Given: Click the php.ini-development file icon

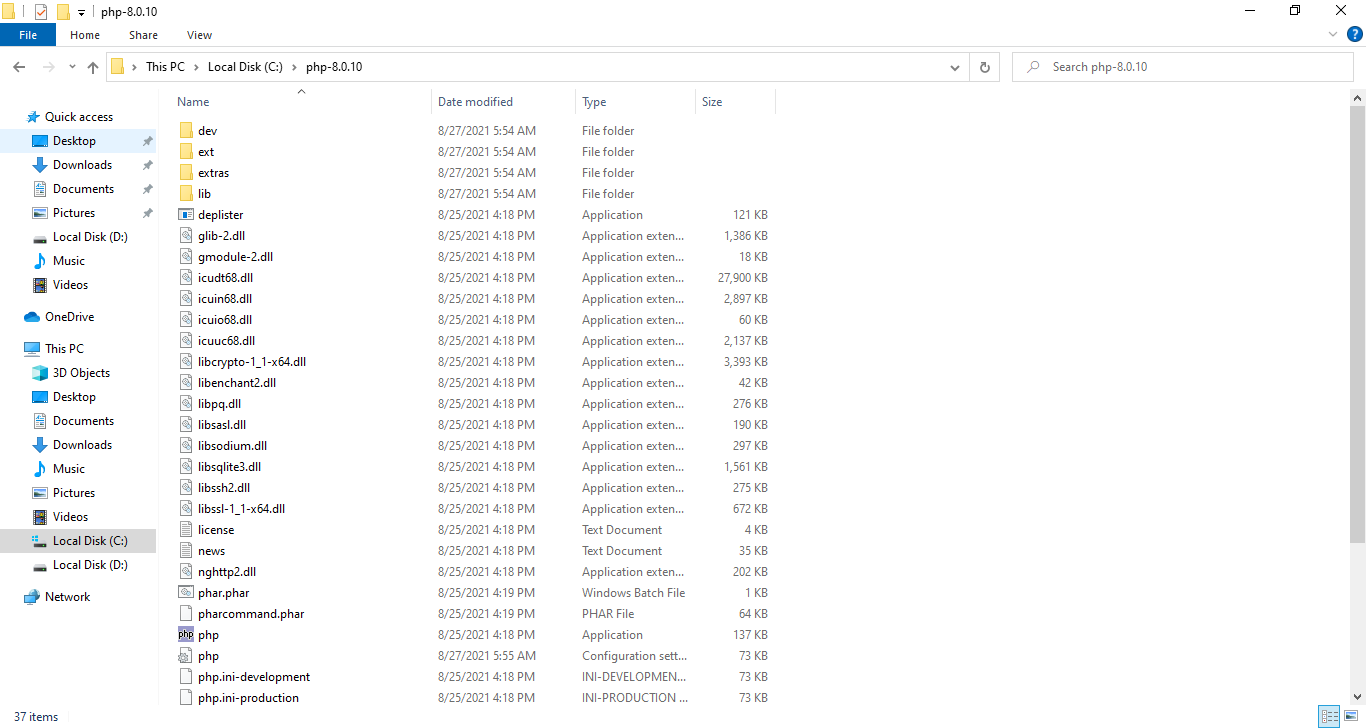Looking at the screenshot, I should tap(186, 677).
